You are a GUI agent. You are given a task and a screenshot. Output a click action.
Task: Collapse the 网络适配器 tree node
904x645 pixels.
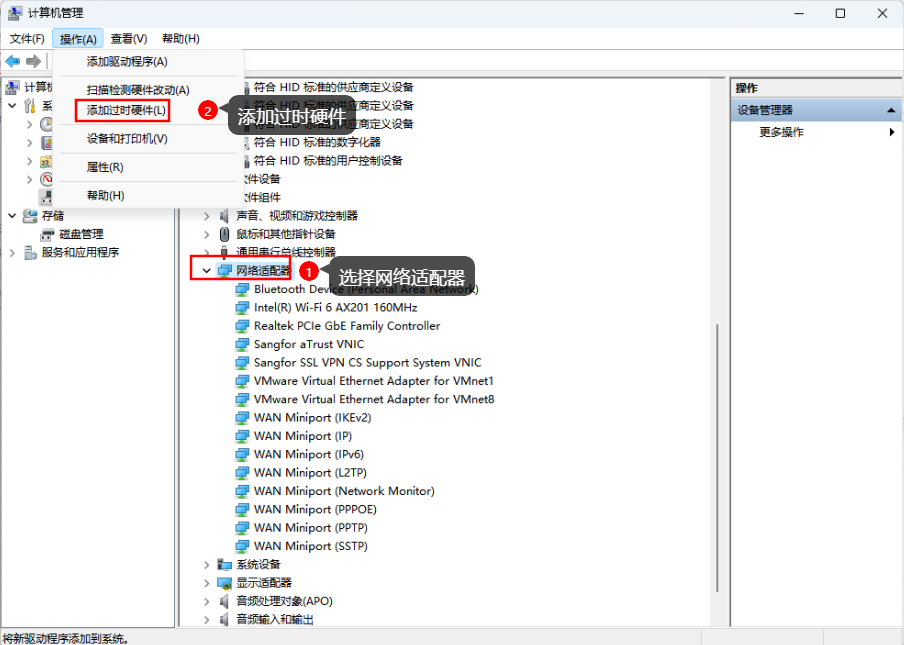[x=207, y=271]
